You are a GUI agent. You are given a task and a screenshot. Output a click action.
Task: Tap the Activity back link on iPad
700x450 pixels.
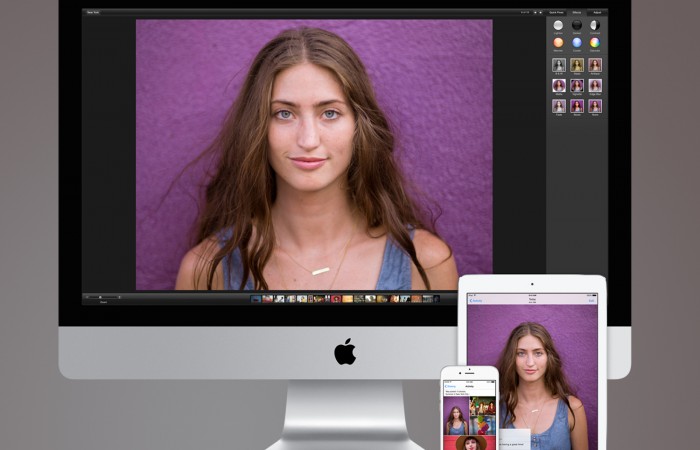click(x=477, y=299)
